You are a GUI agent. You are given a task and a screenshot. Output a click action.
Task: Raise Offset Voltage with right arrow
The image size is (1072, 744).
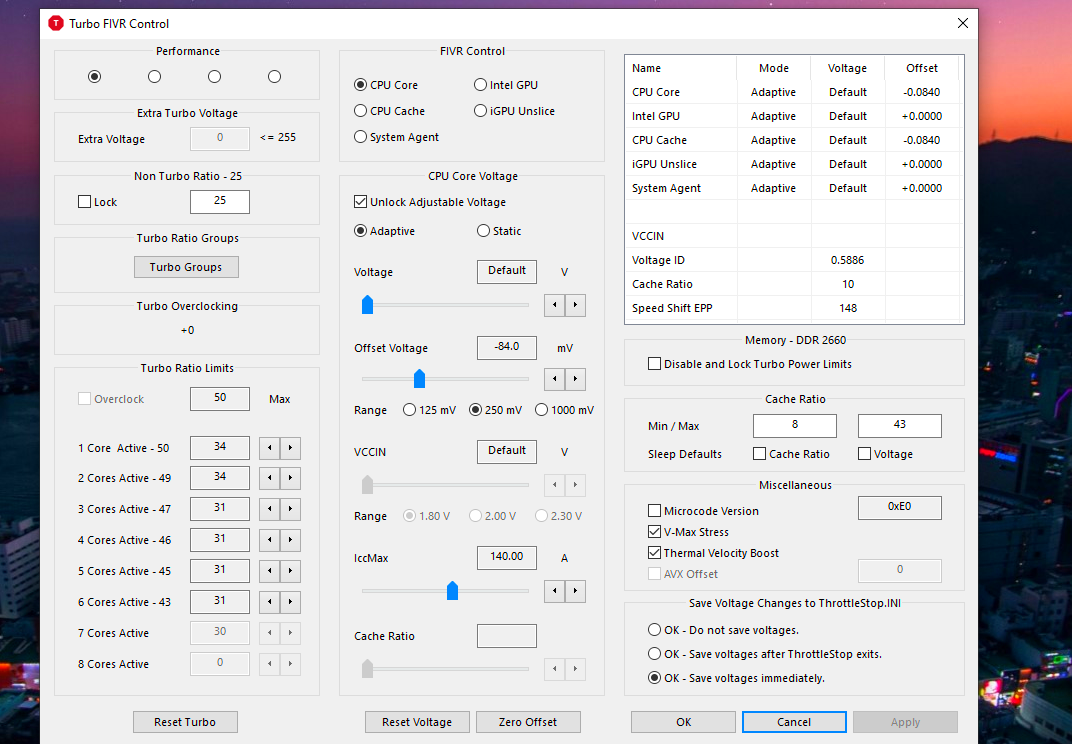(x=576, y=379)
